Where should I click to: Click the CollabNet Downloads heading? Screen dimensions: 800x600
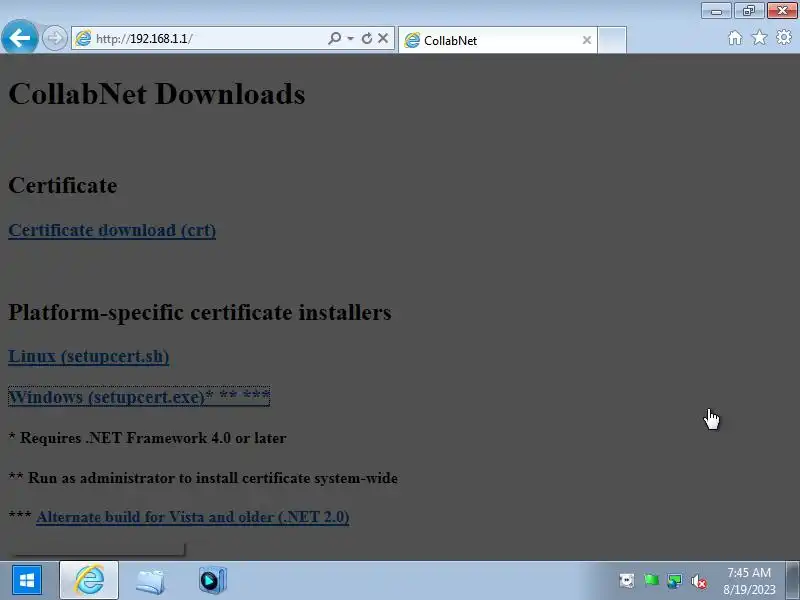click(x=157, y=94)
